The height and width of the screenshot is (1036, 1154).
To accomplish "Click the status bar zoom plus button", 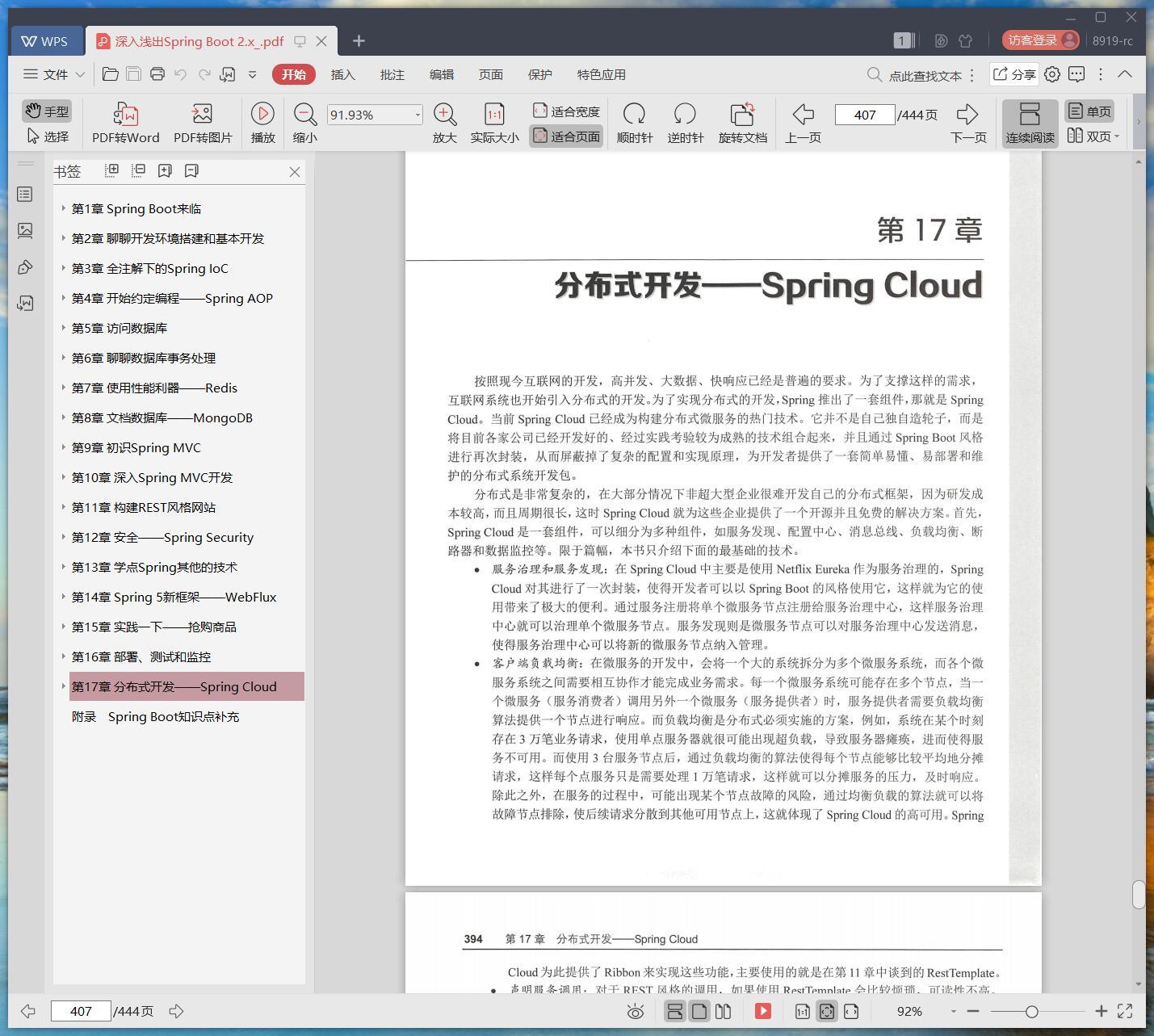I will 1101,1011.
